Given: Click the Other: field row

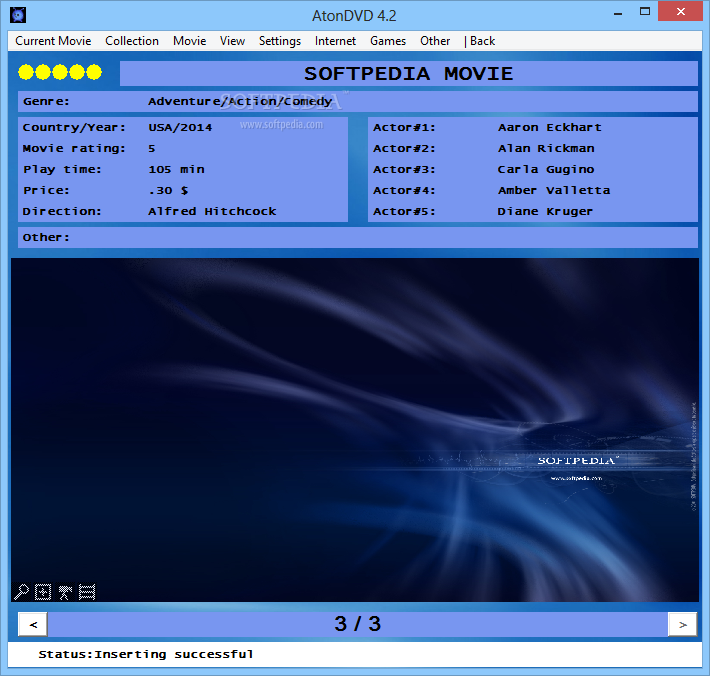Looking at the screenshot, I should (x=358, y=237).
